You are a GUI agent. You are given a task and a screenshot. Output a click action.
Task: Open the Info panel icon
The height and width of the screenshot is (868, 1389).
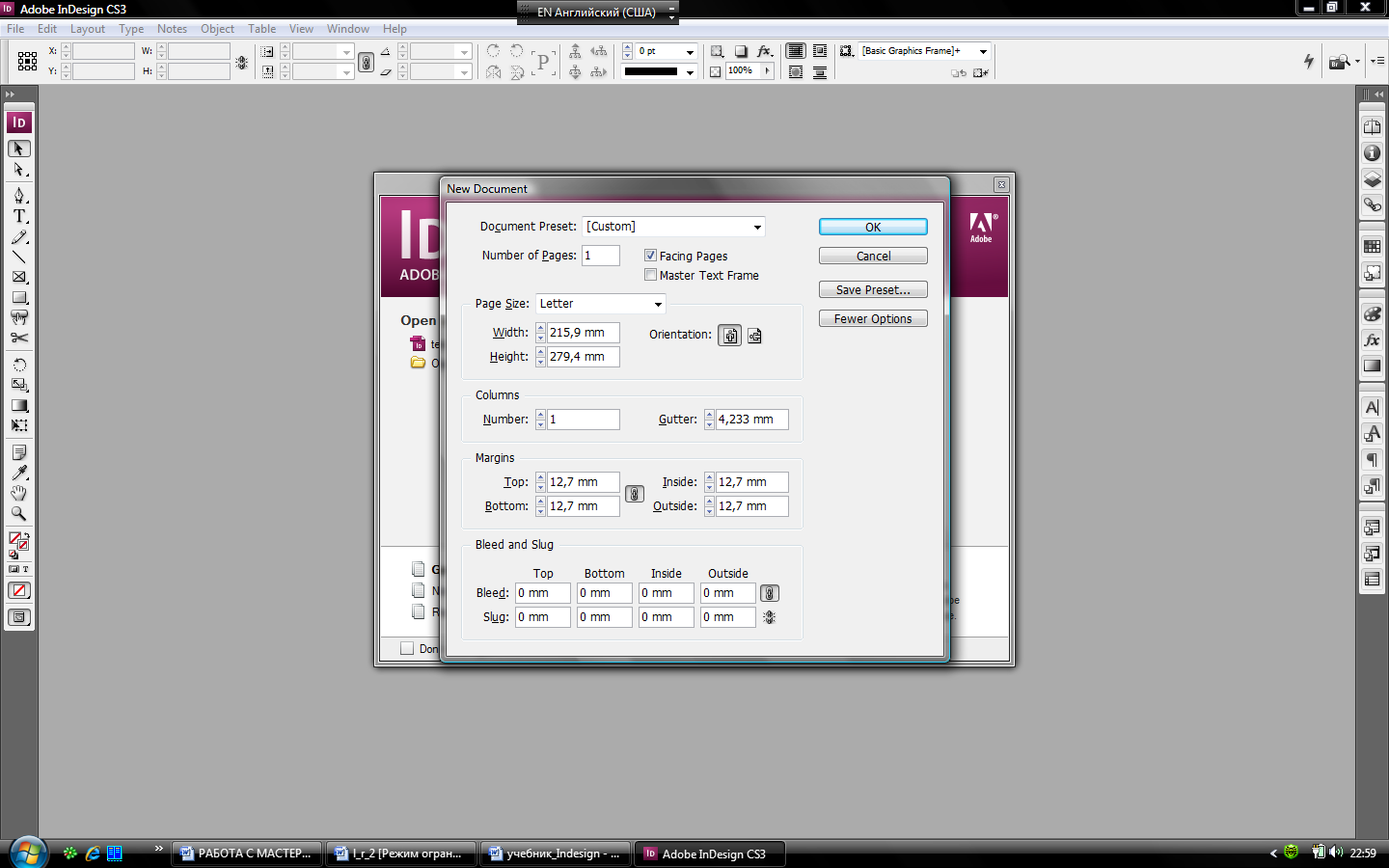tap(1372, 152)
